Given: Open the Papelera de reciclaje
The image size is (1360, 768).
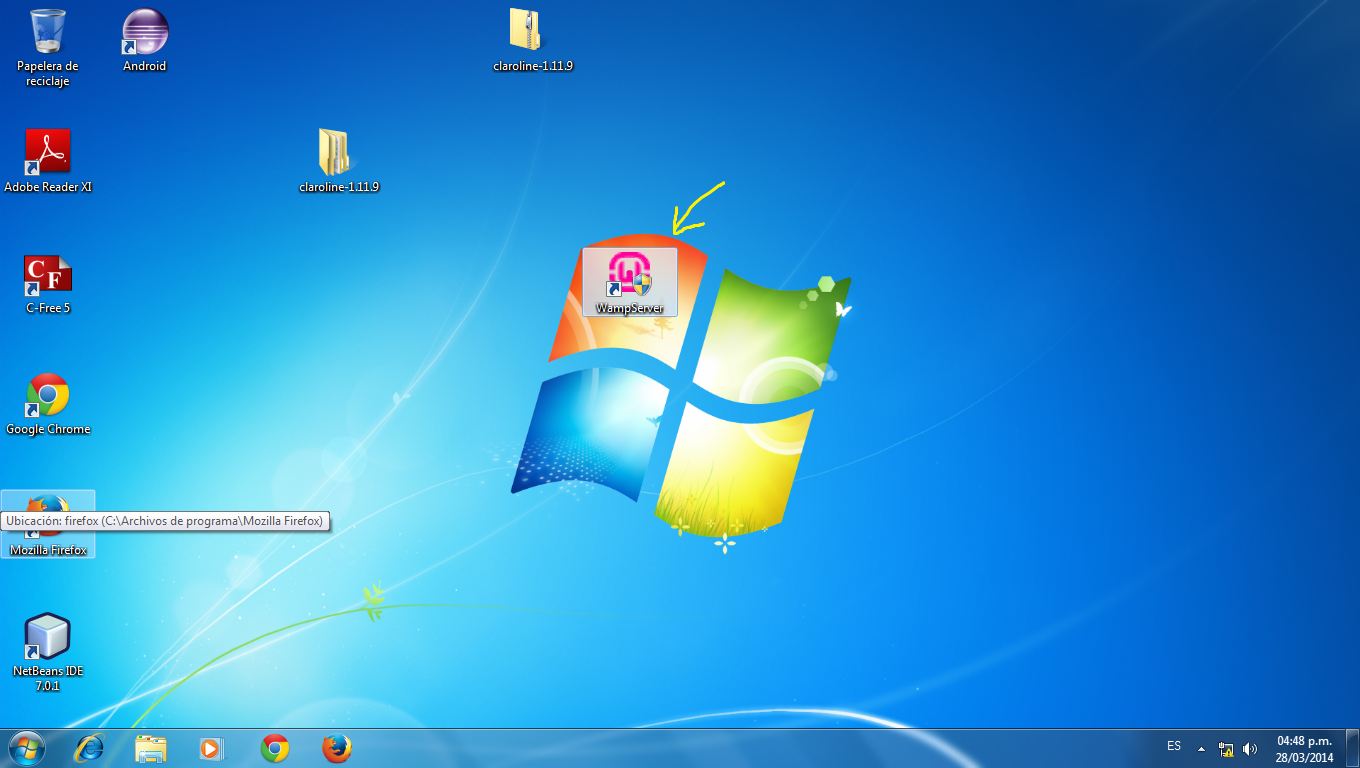Looking at the screenshot, I should [x=47, y=30].
